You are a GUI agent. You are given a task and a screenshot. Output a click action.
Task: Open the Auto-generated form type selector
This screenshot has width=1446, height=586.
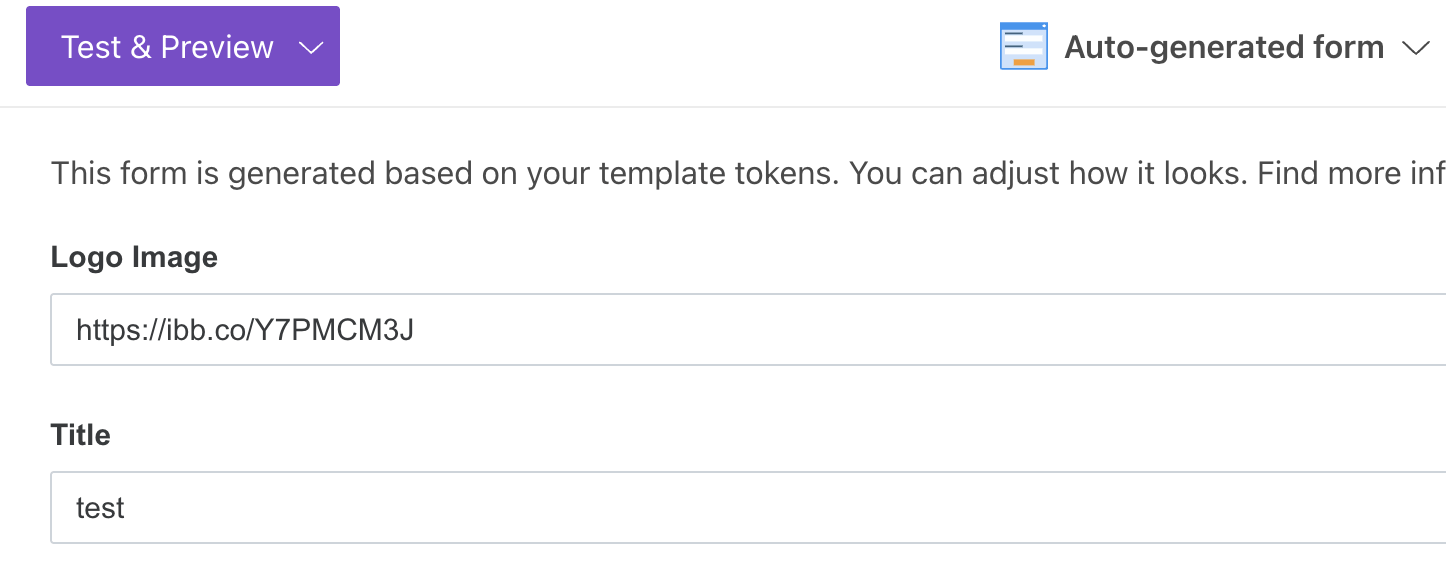coord(1223,47)
